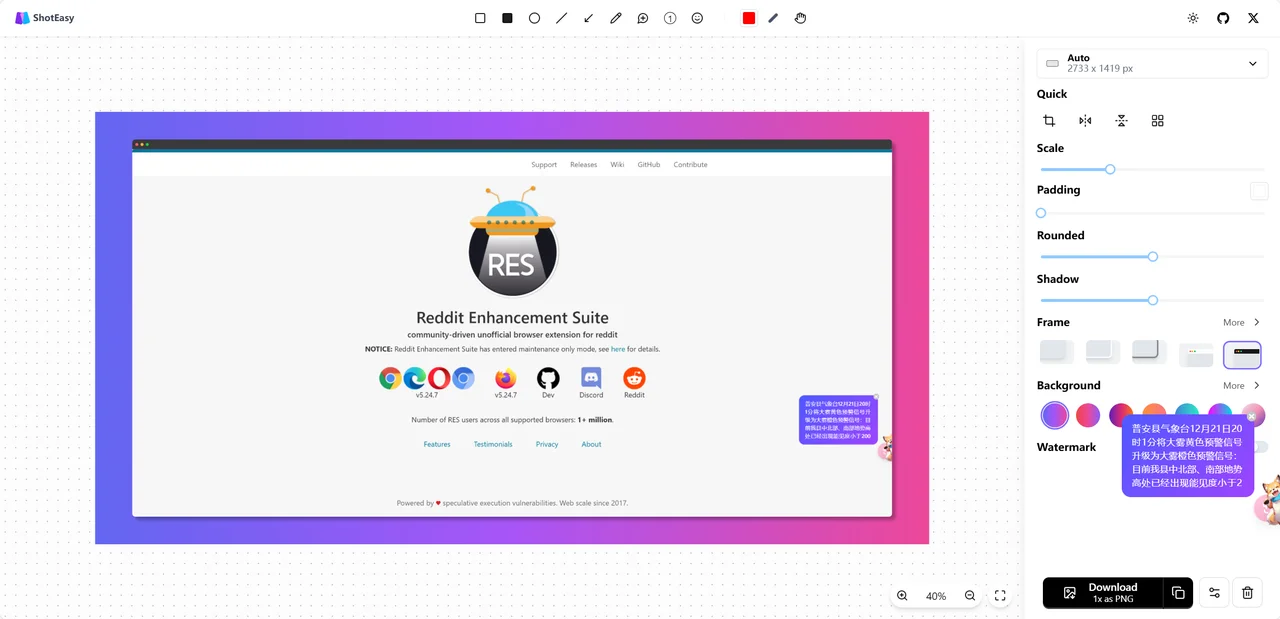Click About in the screenshot preview
The width and height of the screenshot is (1280, 619).
pos(591,444)
